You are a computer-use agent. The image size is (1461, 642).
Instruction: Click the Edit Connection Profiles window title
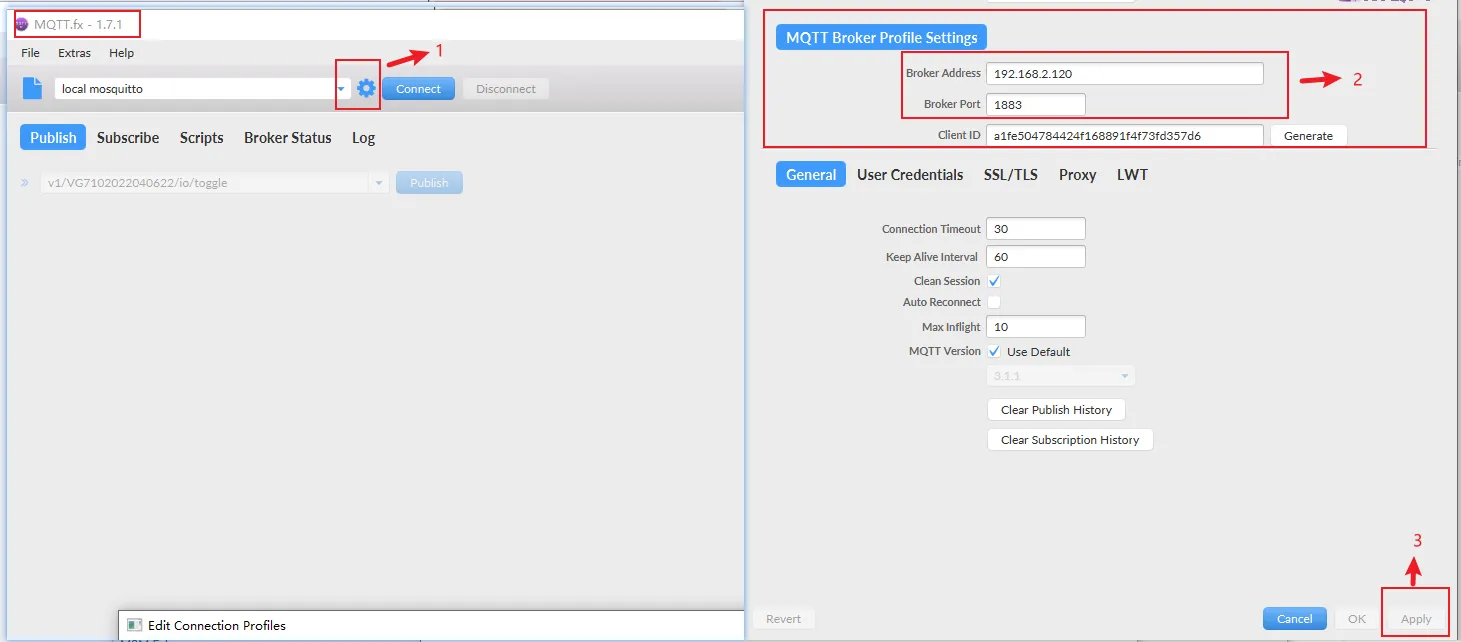pos(217,625)
